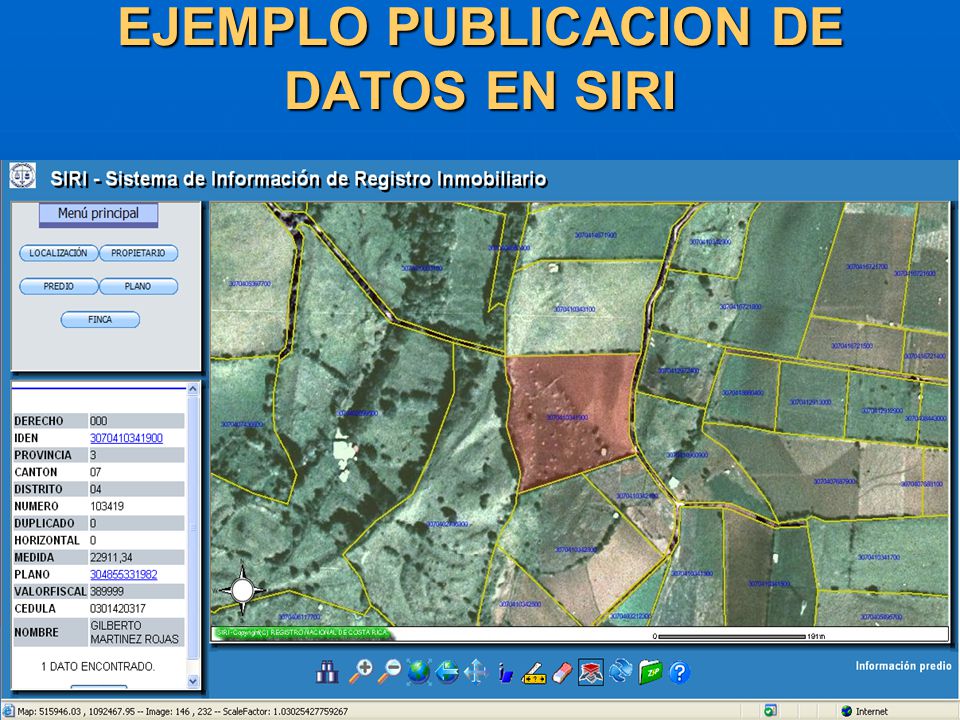Viewport: 960px width, 720px height.
Task: Click the CEDULA value 0301420317
Action: [x=118, y=609]
